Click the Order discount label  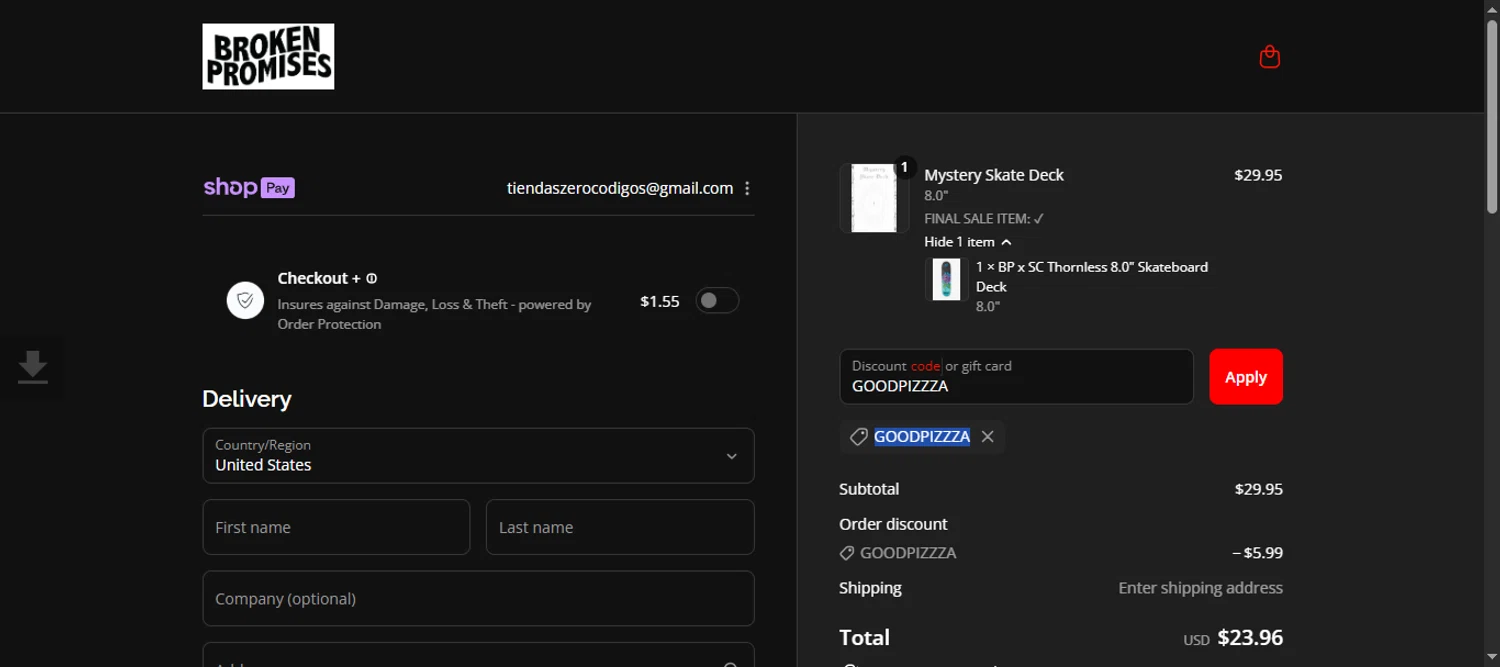coord(893,524)
